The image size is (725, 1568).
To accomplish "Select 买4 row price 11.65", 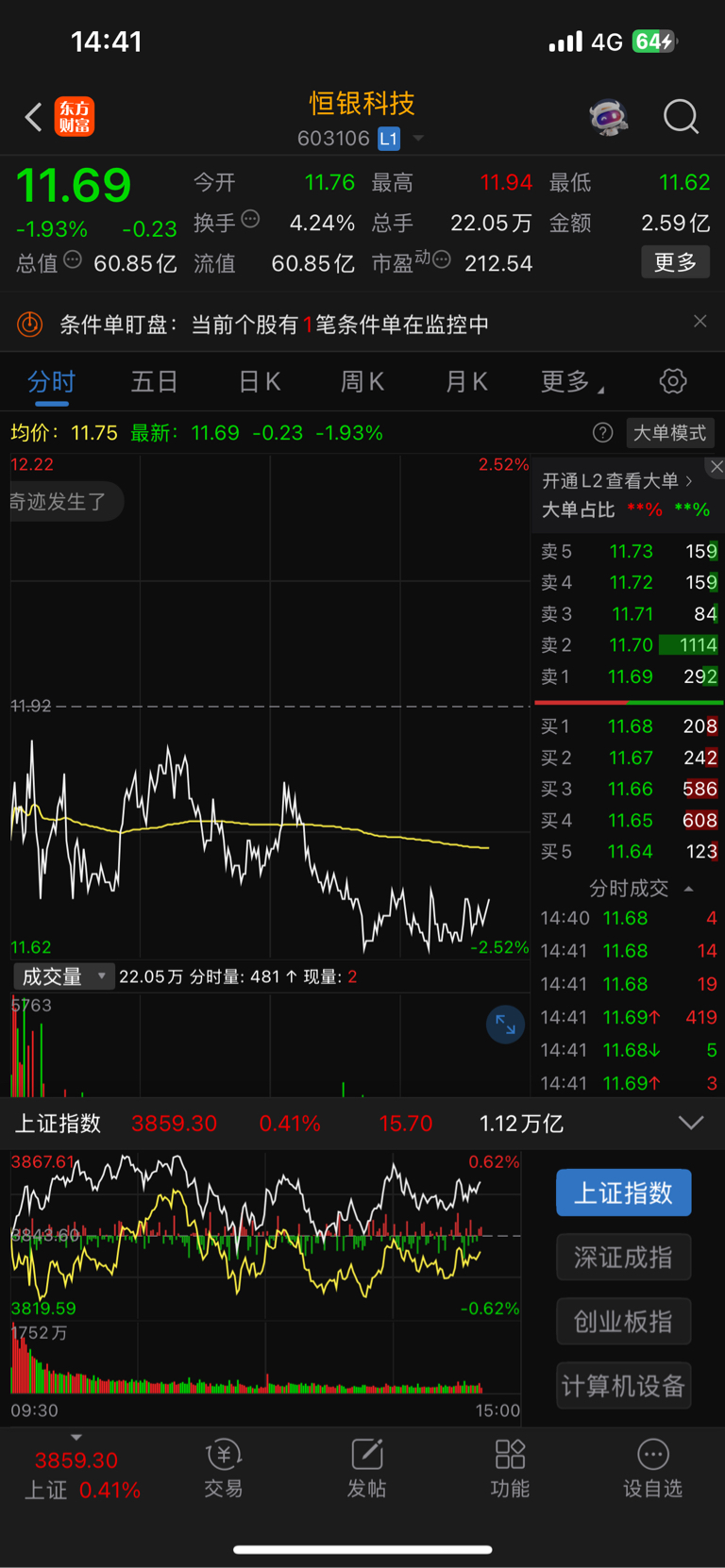I will (629, 821).
